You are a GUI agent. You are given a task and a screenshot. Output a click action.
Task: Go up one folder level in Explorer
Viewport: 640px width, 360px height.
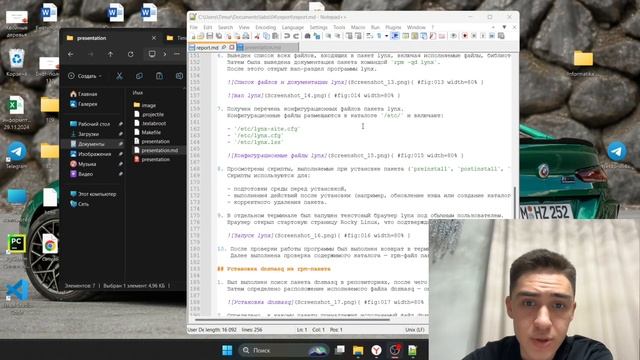click(110, 54)
